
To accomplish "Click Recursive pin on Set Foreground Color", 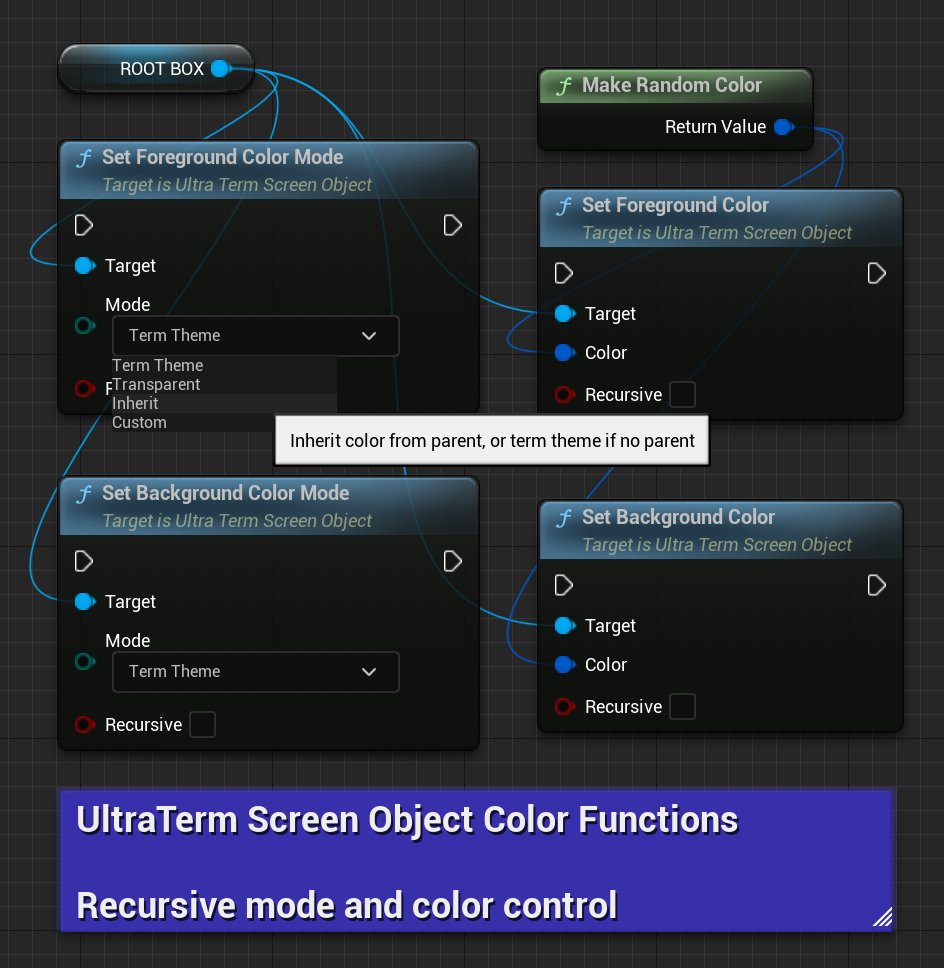I will (x=565, y=394).
